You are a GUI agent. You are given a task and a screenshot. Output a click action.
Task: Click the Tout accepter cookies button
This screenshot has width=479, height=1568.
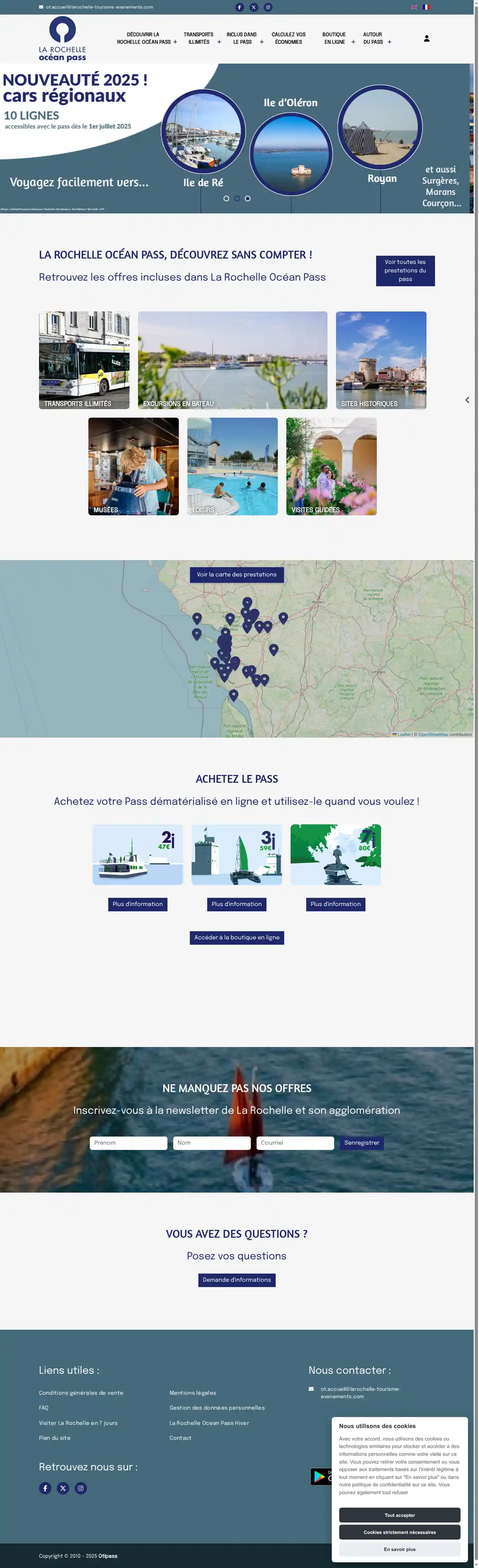[400, 1515]
